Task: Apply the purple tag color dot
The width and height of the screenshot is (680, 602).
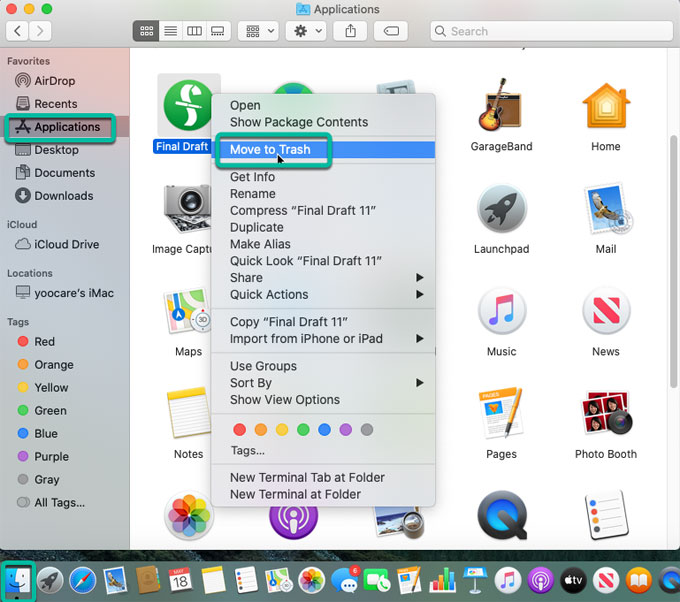Action: point(346,430)
